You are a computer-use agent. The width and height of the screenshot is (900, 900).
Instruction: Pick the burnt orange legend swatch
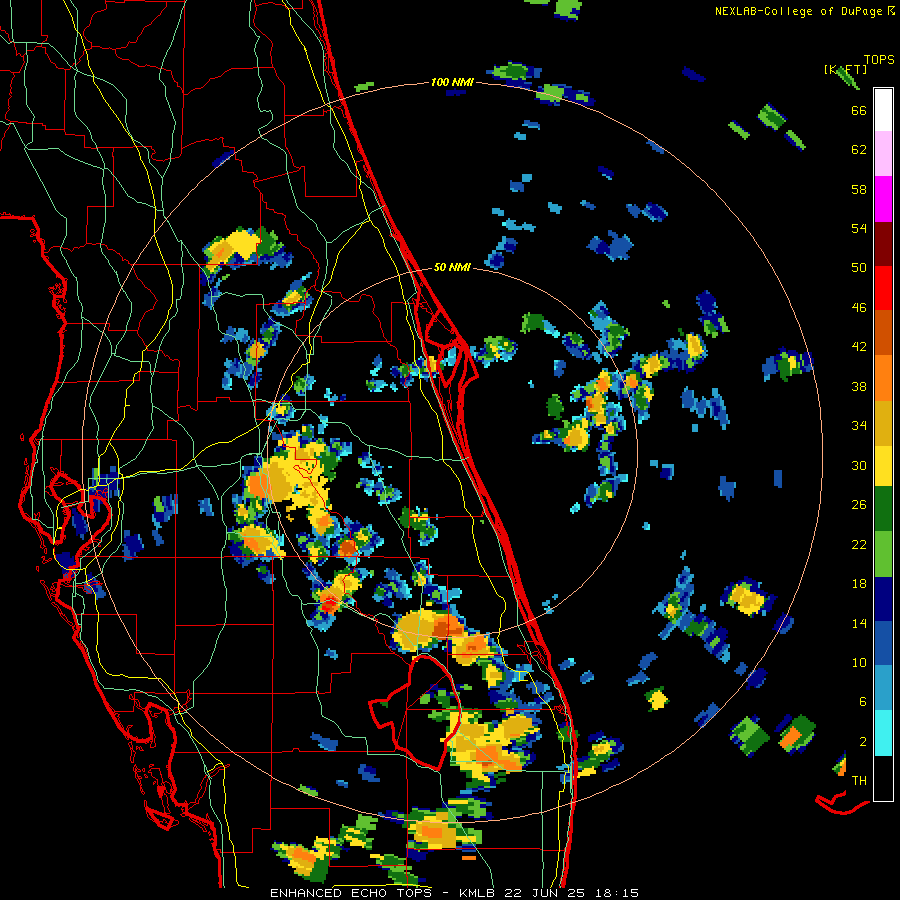tap(883, 332)
